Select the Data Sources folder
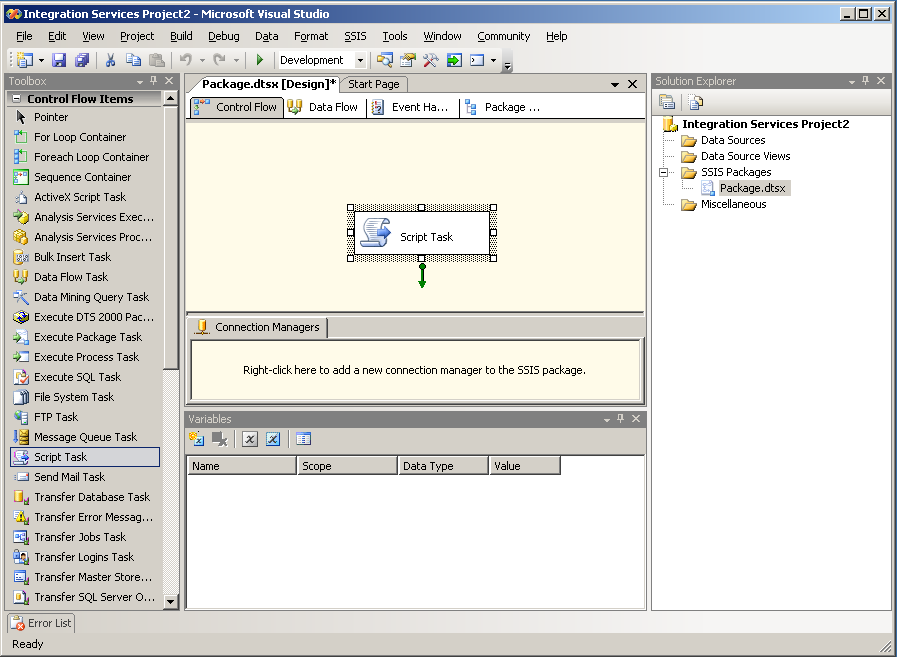 point(733,140)
